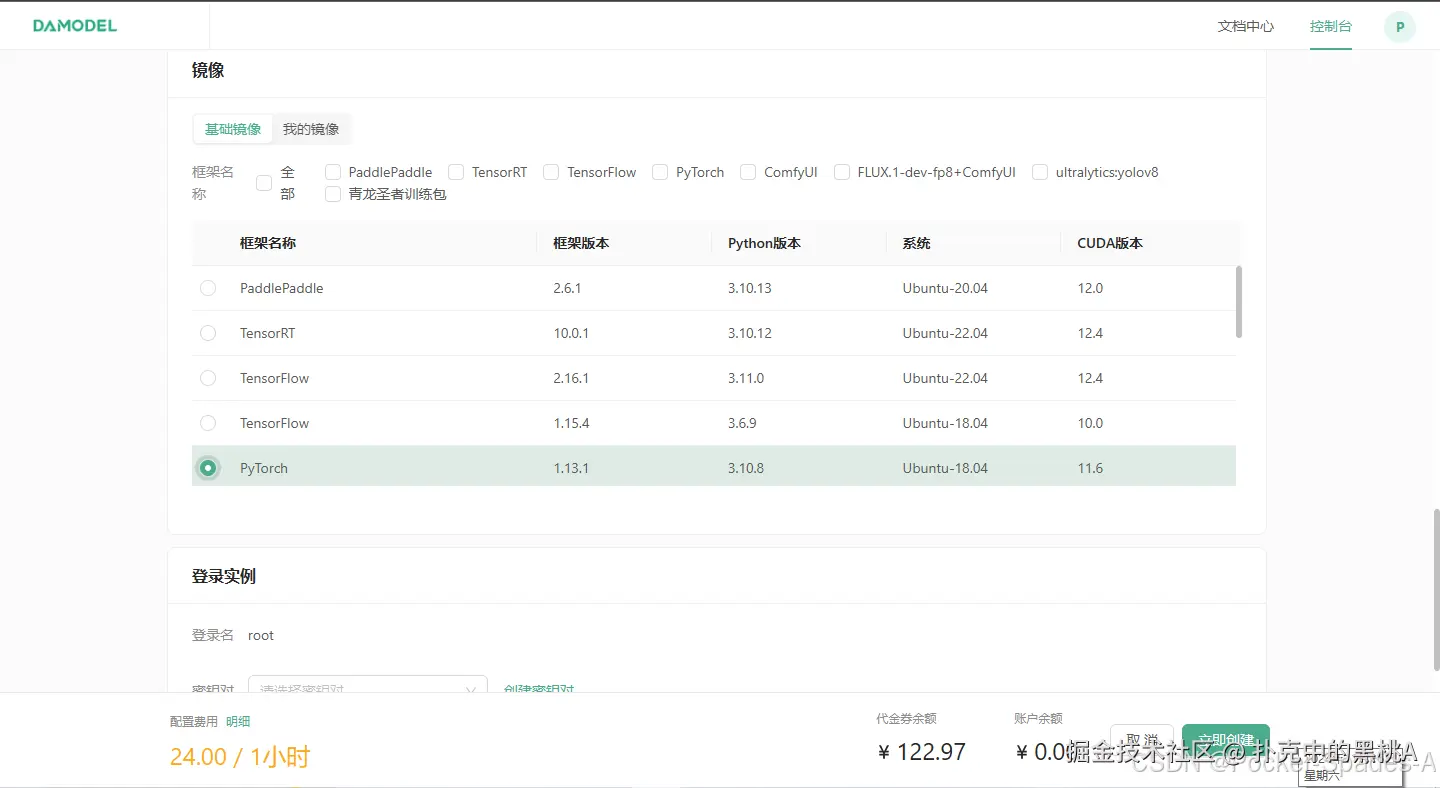
Task: Open the 明细 cost details link
Action: coord(238,721)
